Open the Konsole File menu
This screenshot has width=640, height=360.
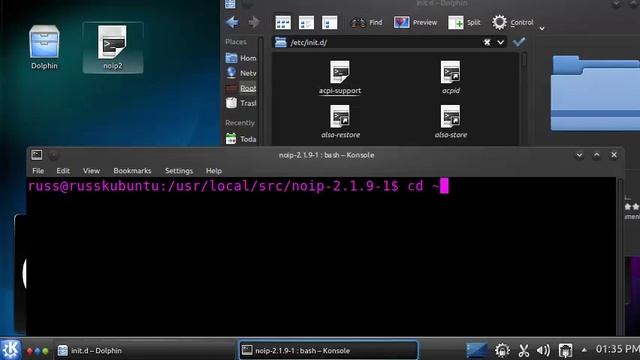38,171
